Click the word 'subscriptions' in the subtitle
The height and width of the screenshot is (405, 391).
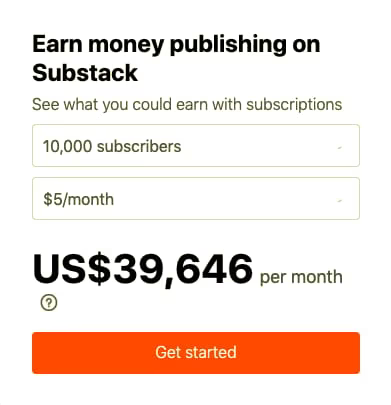[x=294, y=105]
